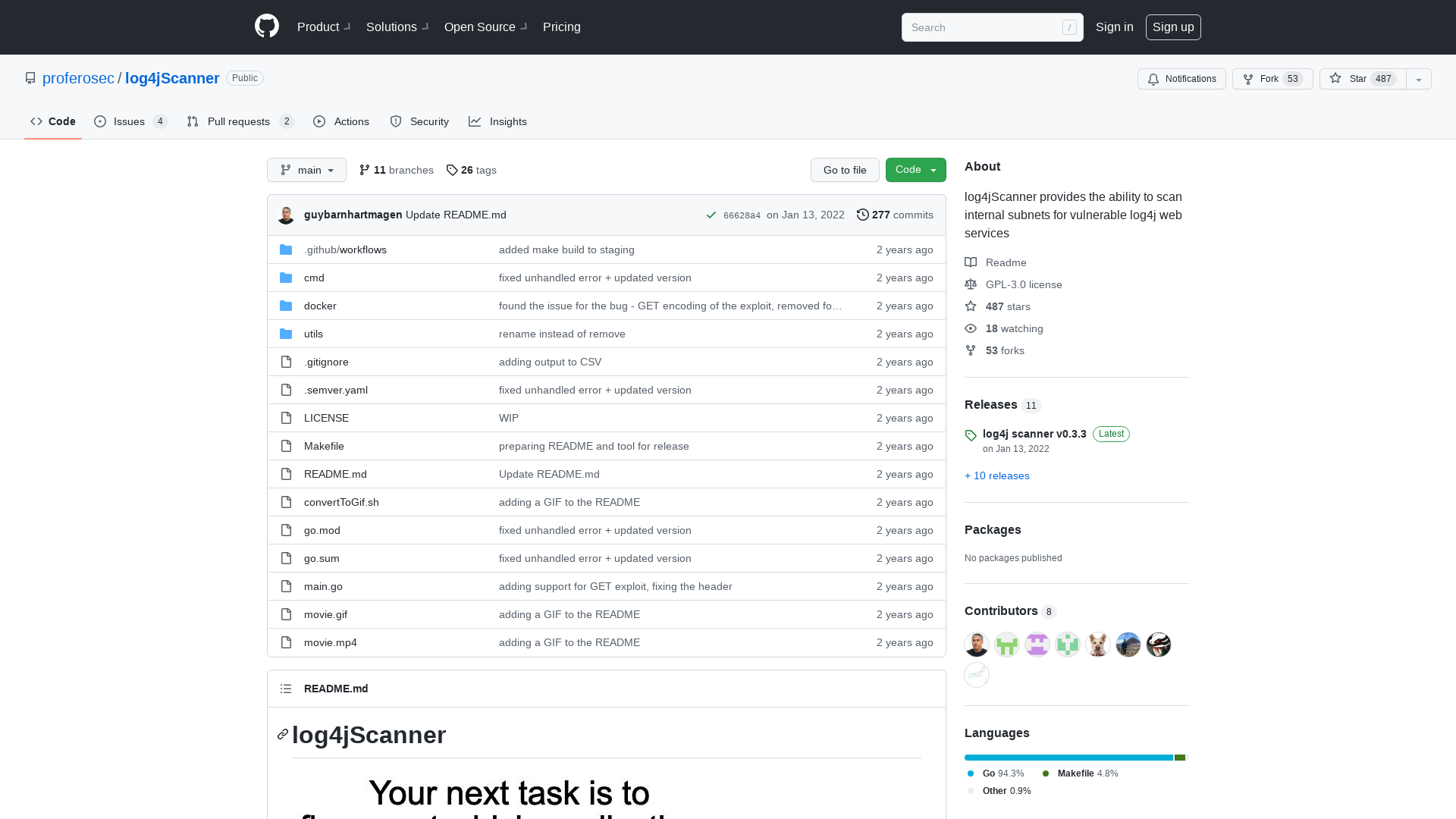Open the main branch selector dropdown
Image resolution: width=1456 pixels, height=819 pixels.
[x=306, y=170]
